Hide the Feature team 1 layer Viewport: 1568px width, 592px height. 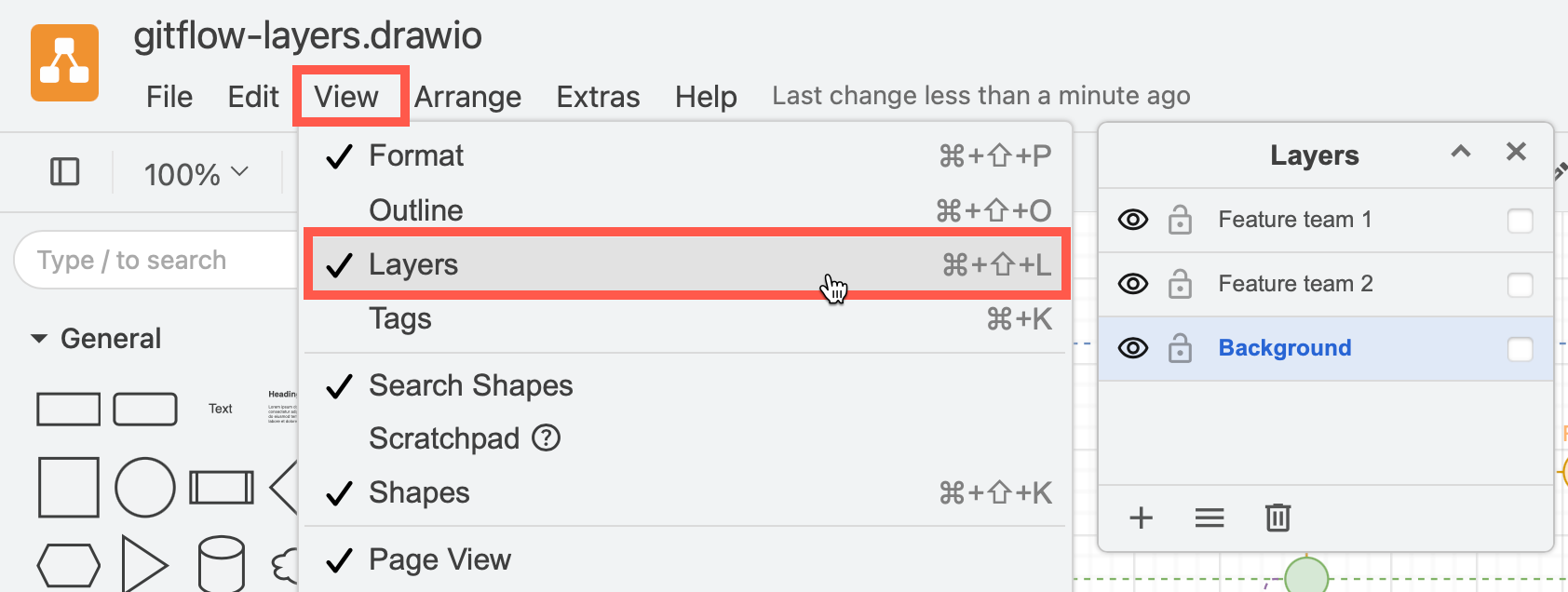pos(1134,220)
